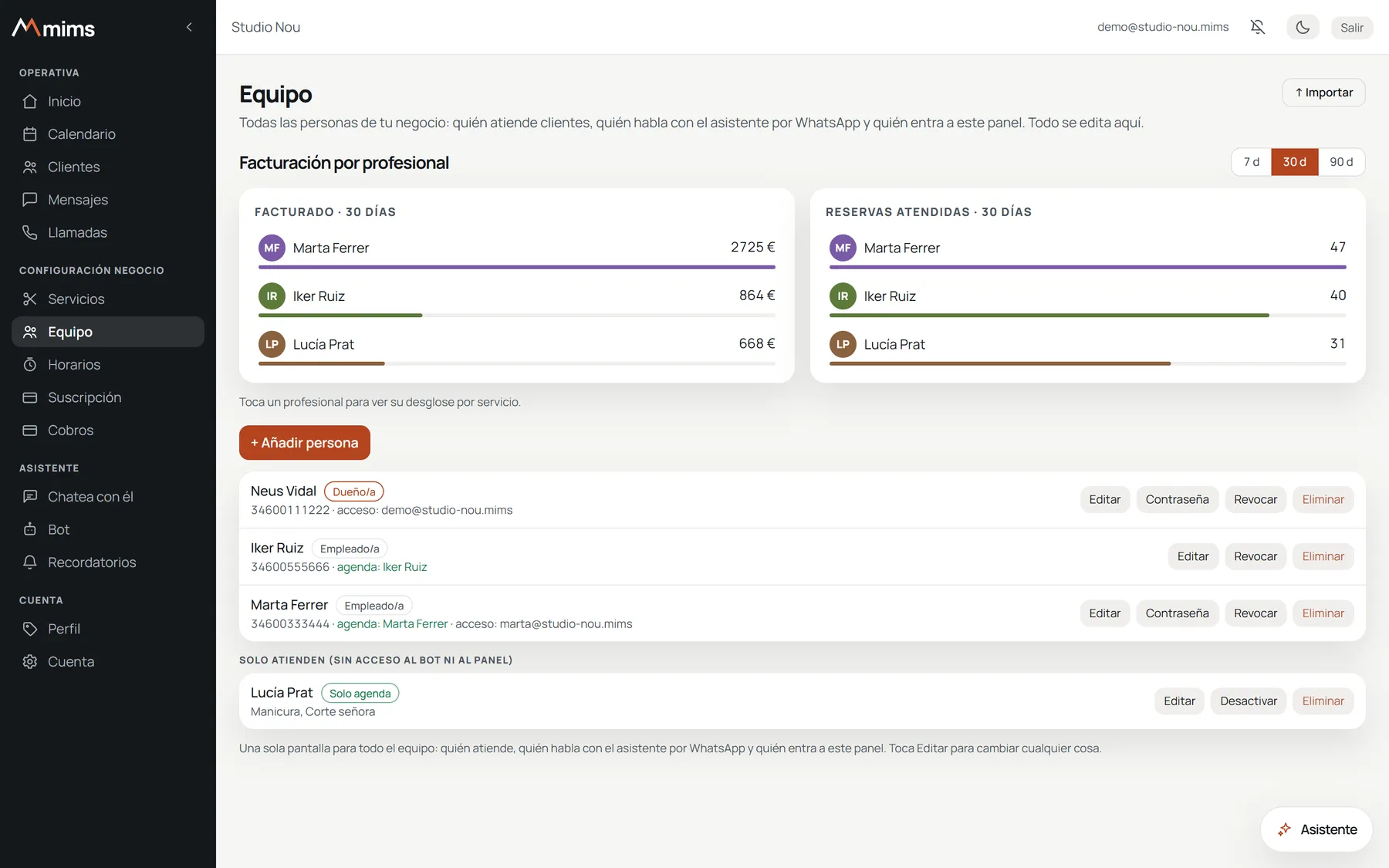
Task: Click the Dueño/a badge
Action: pos(354,491)
